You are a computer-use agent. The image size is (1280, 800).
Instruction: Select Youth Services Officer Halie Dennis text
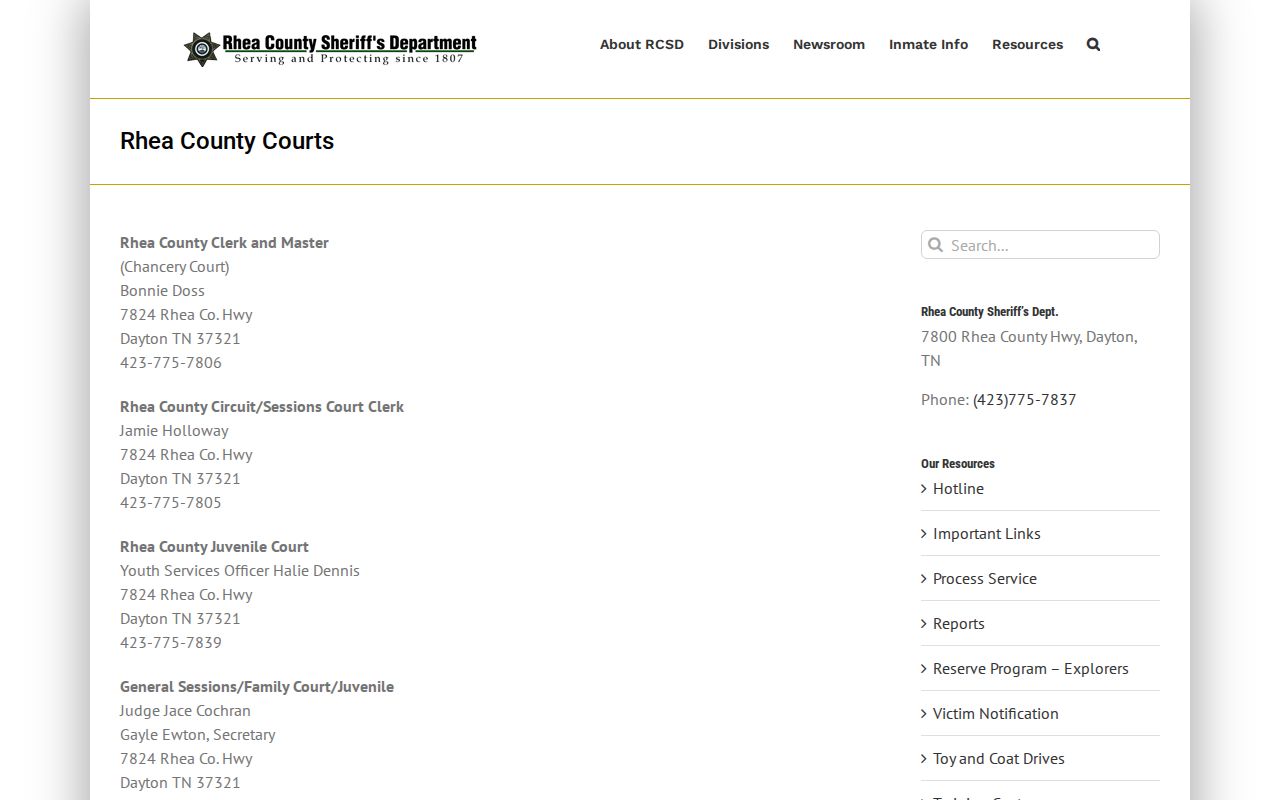tap(240, 570)
